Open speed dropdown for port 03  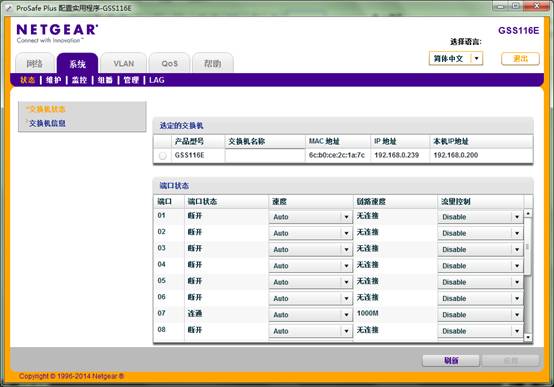311,249
